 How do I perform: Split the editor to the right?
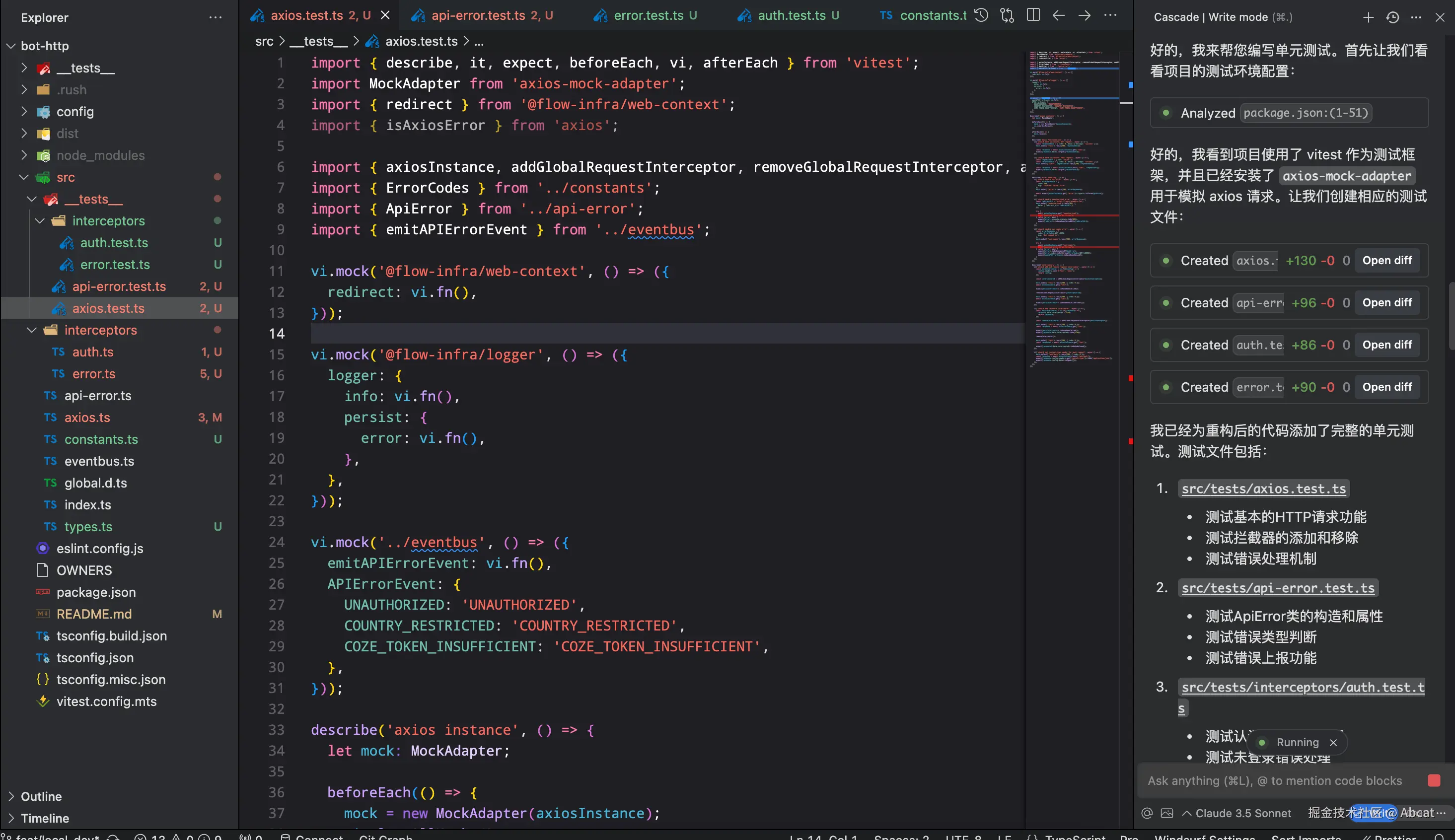1033,15
